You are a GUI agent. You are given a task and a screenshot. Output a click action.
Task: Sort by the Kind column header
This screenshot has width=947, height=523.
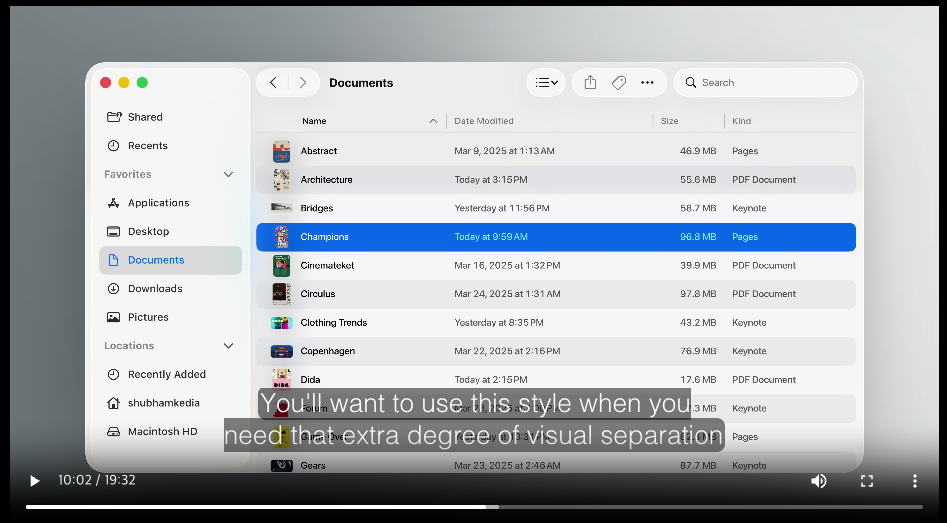point(742,121)
